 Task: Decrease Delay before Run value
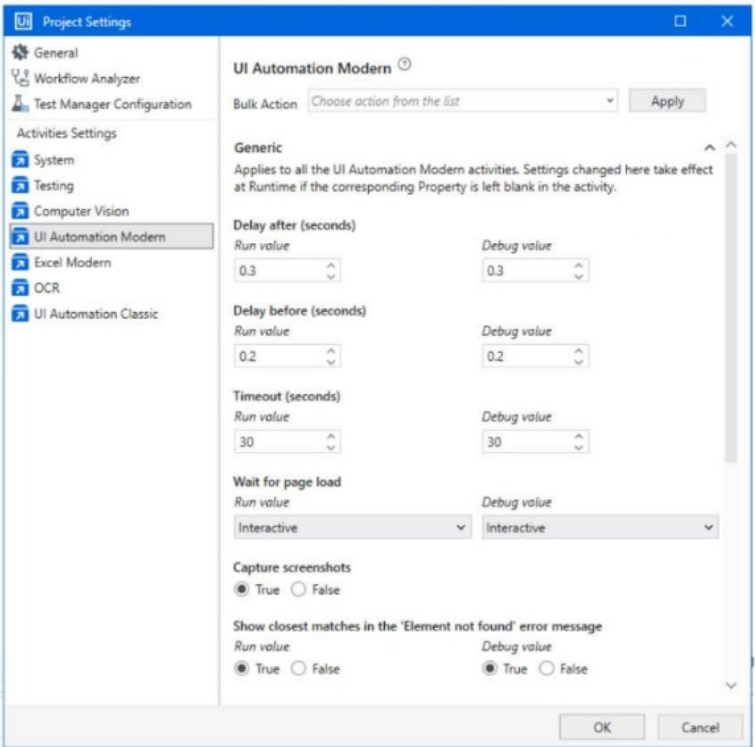(331, 362)
